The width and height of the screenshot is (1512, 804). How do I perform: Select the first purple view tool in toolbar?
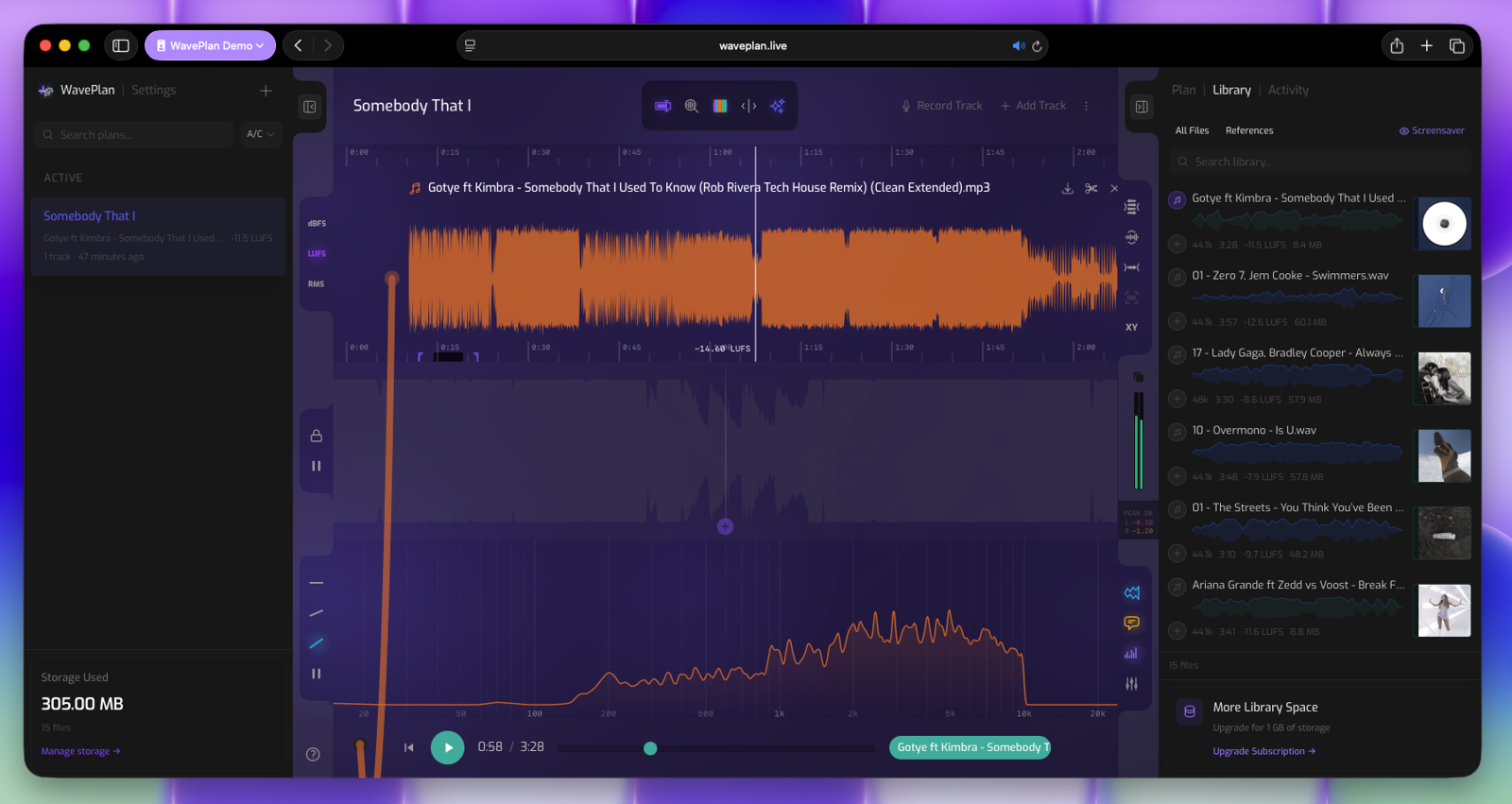pyautogui.click(x=663, y=106)
